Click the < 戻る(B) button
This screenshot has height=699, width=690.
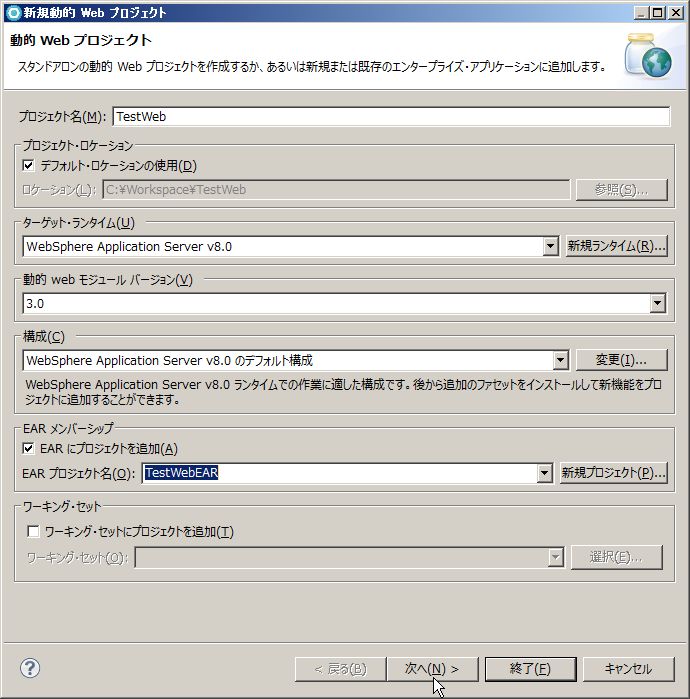click(340, 669)
